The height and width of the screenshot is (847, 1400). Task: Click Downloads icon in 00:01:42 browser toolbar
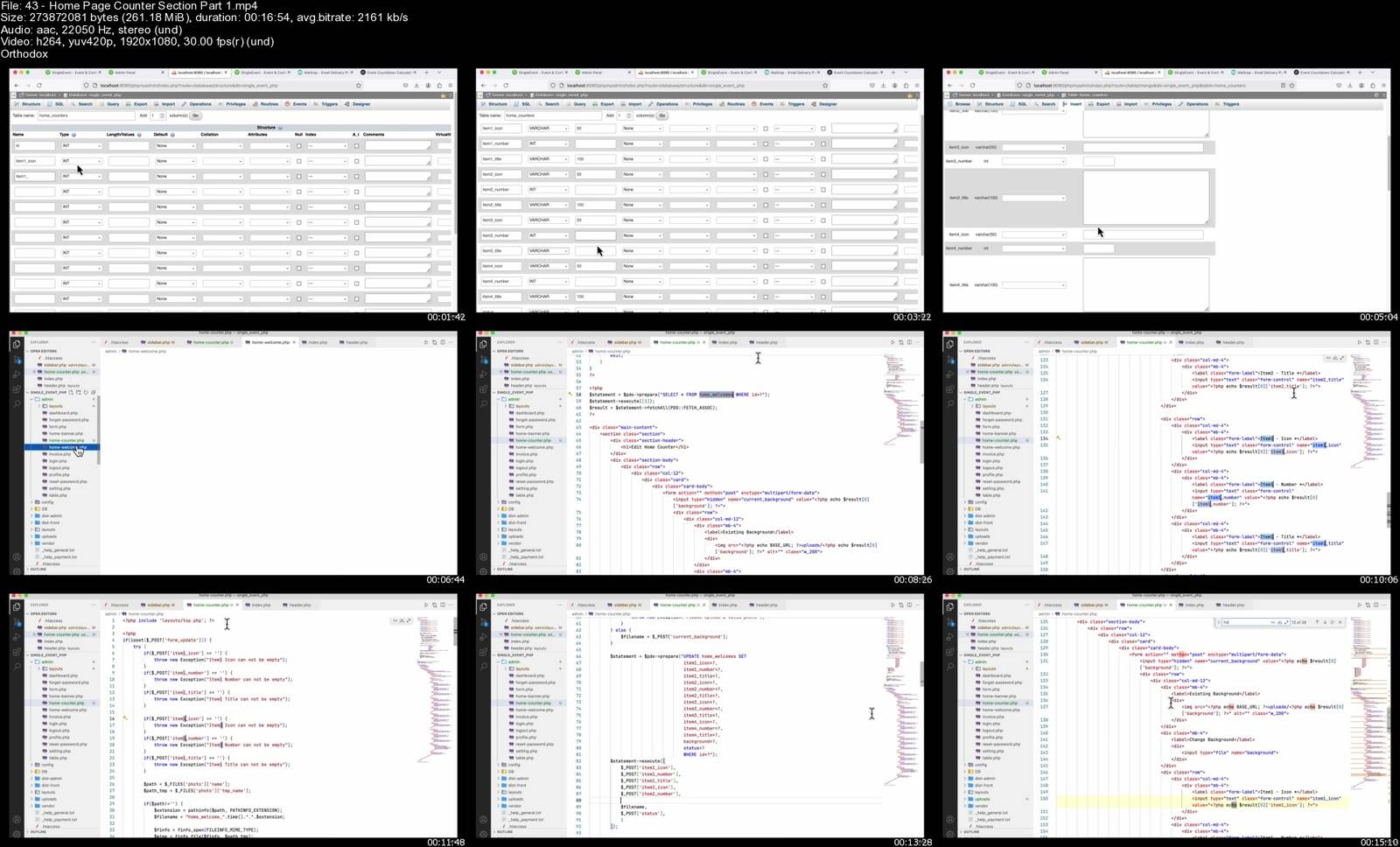[416, 85]
